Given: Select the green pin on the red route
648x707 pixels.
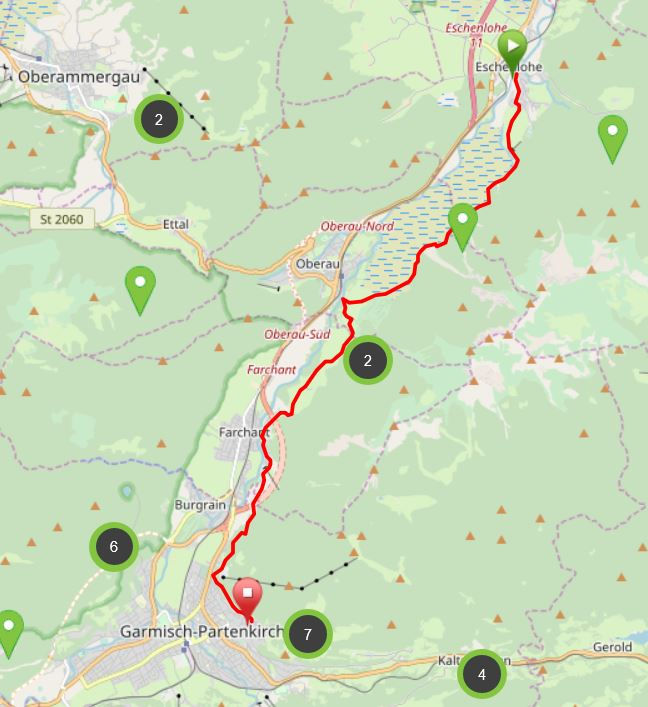Looking at the screenshot, I should click(463, 225).
